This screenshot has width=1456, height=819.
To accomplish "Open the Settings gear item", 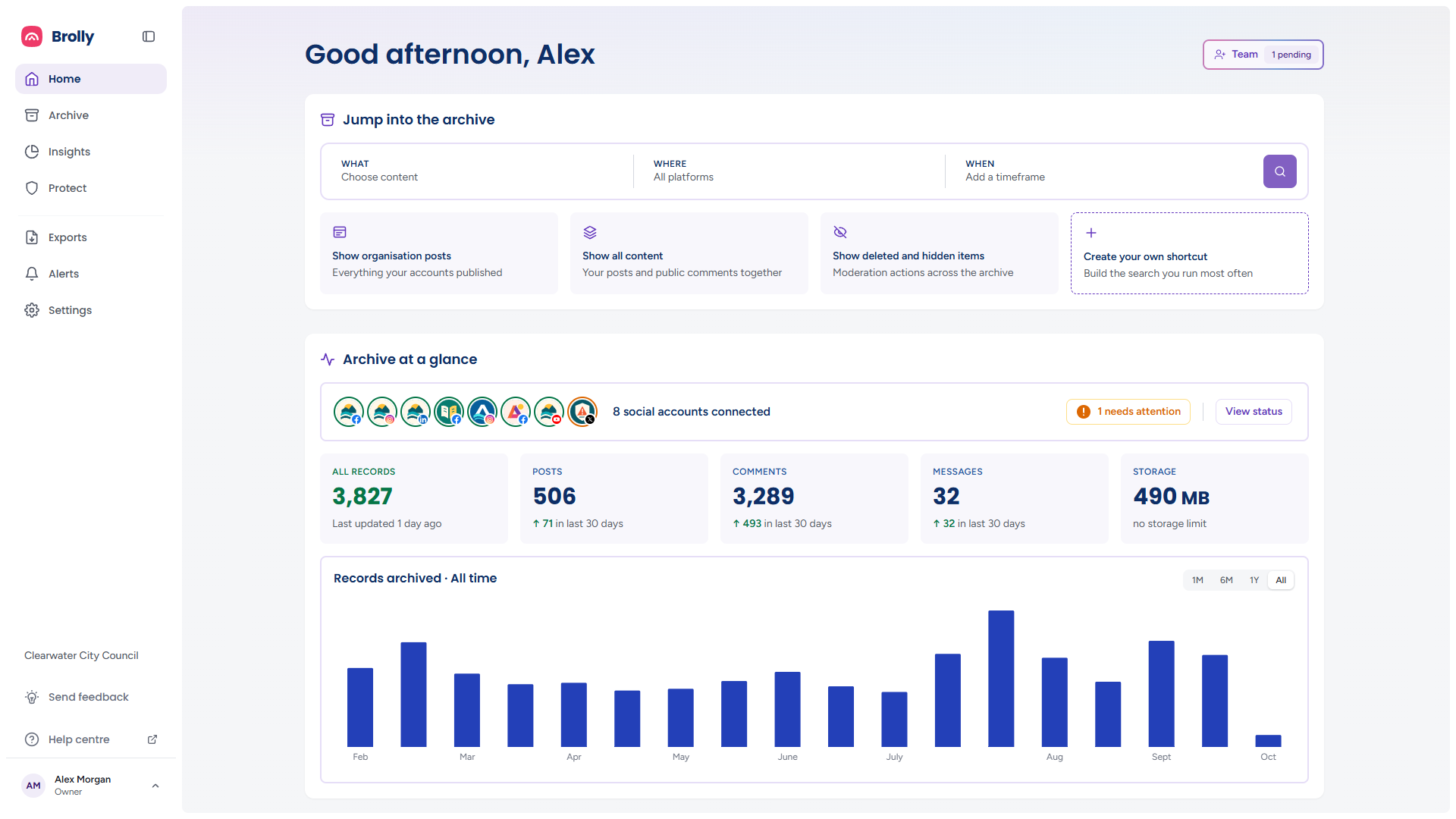I will click(91, 310).
